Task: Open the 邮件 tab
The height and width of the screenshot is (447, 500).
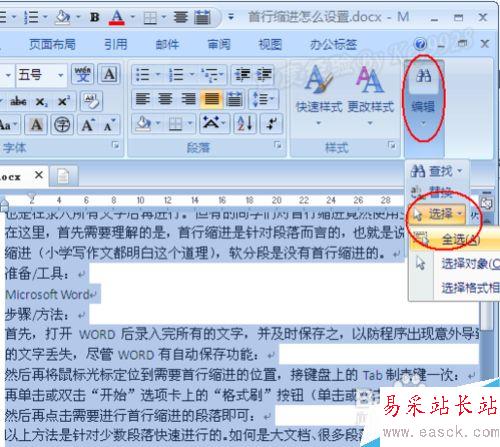Action: (x=167, y=44)
